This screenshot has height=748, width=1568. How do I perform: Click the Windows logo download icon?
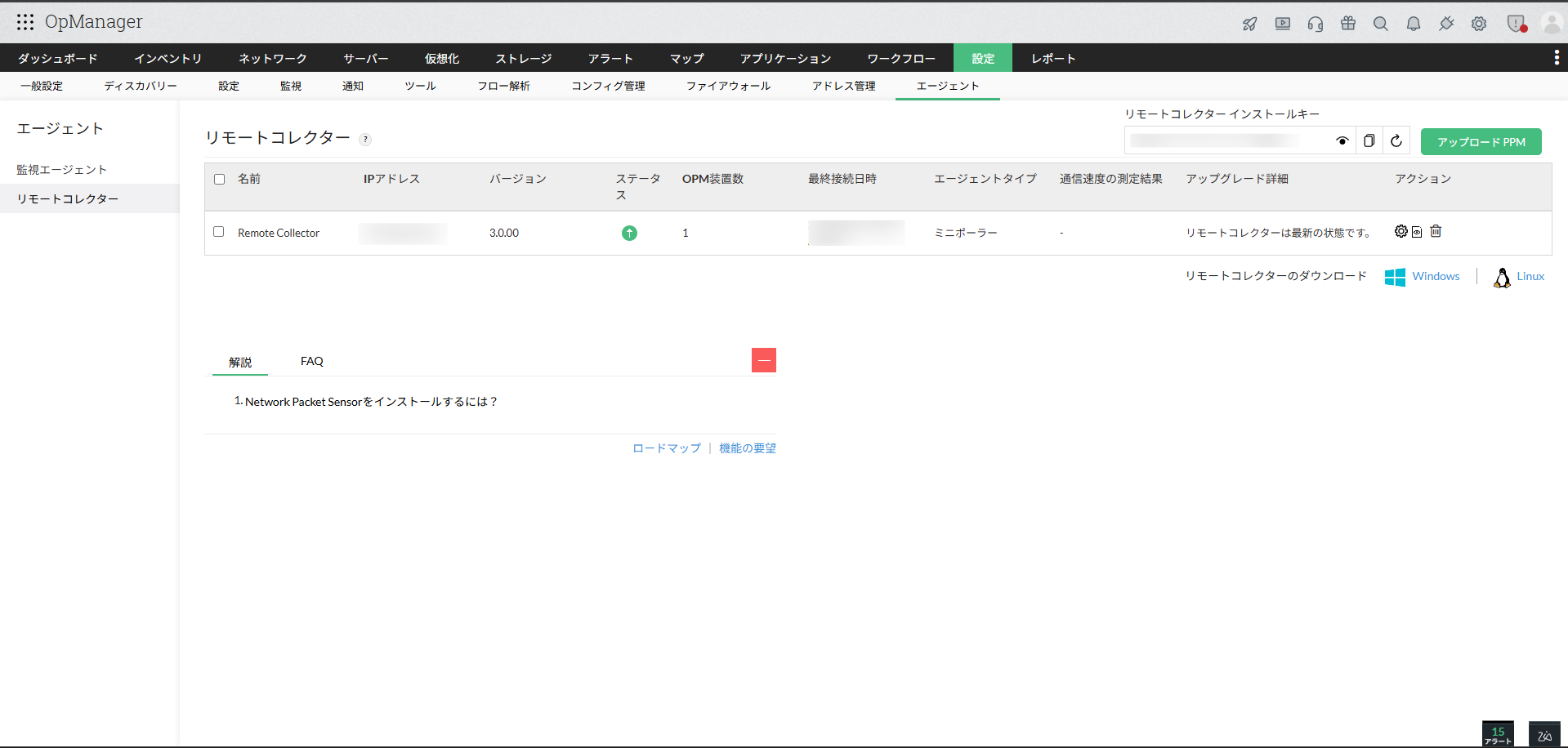pyautogui.click(x=1395, y=277)
